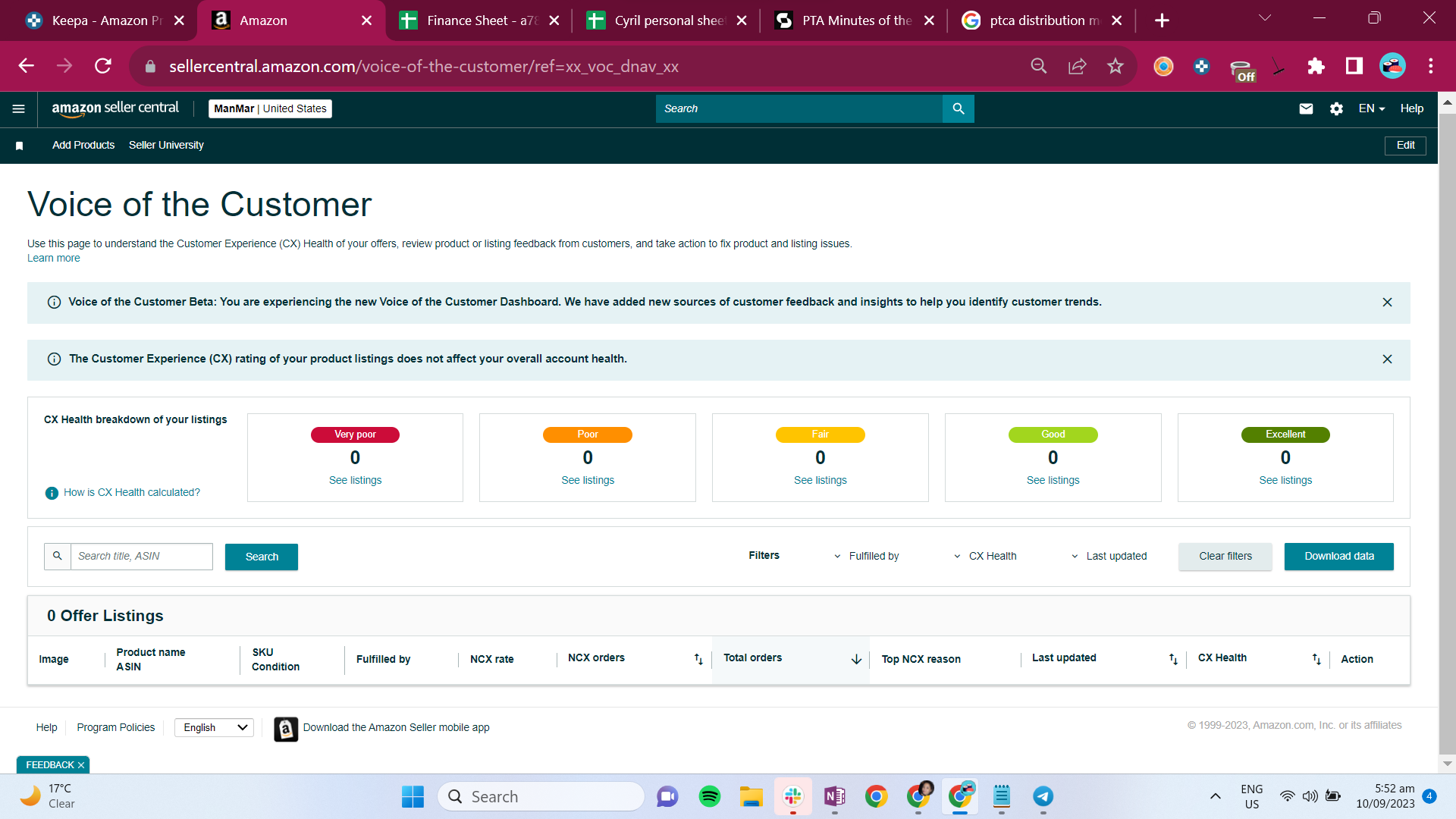1456x819 pixels.
Task: Click the browser address bar URL
Action: [x=424, y=67]
